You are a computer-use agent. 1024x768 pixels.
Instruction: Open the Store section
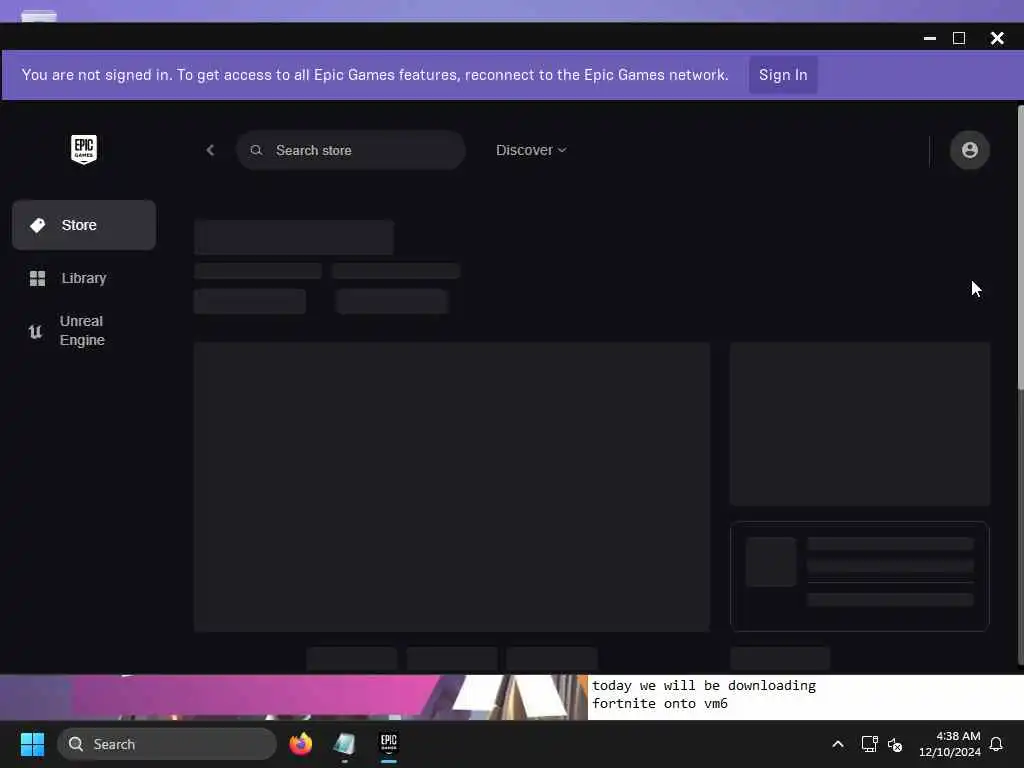(x=84, y=225)
